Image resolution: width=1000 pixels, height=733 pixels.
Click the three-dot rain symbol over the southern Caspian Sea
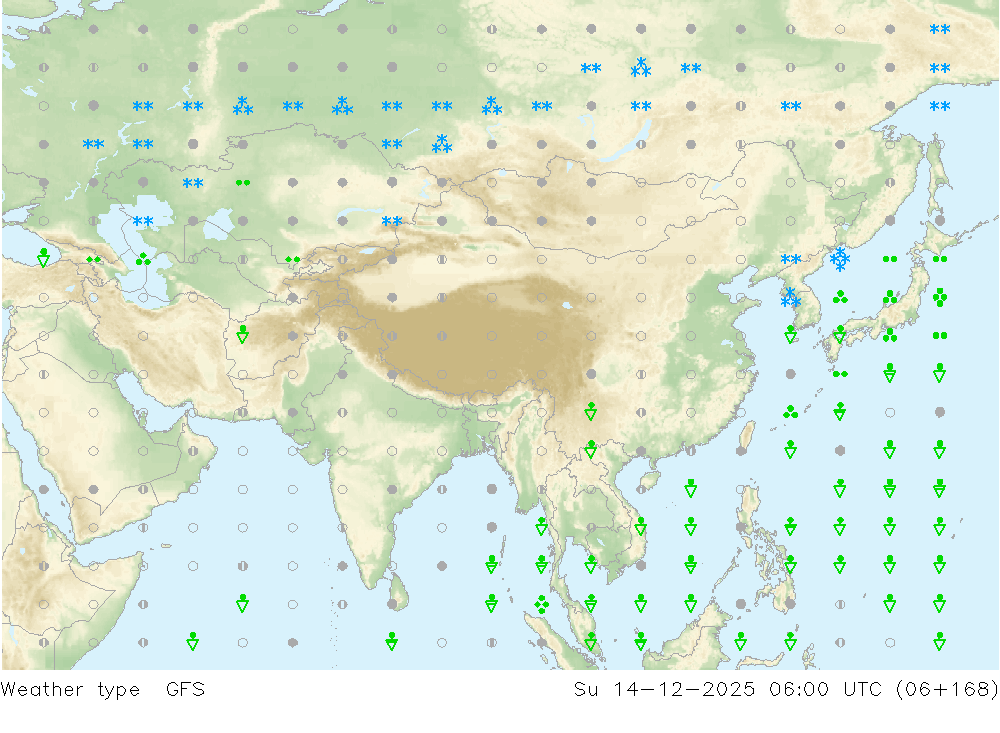pos(143,259)
